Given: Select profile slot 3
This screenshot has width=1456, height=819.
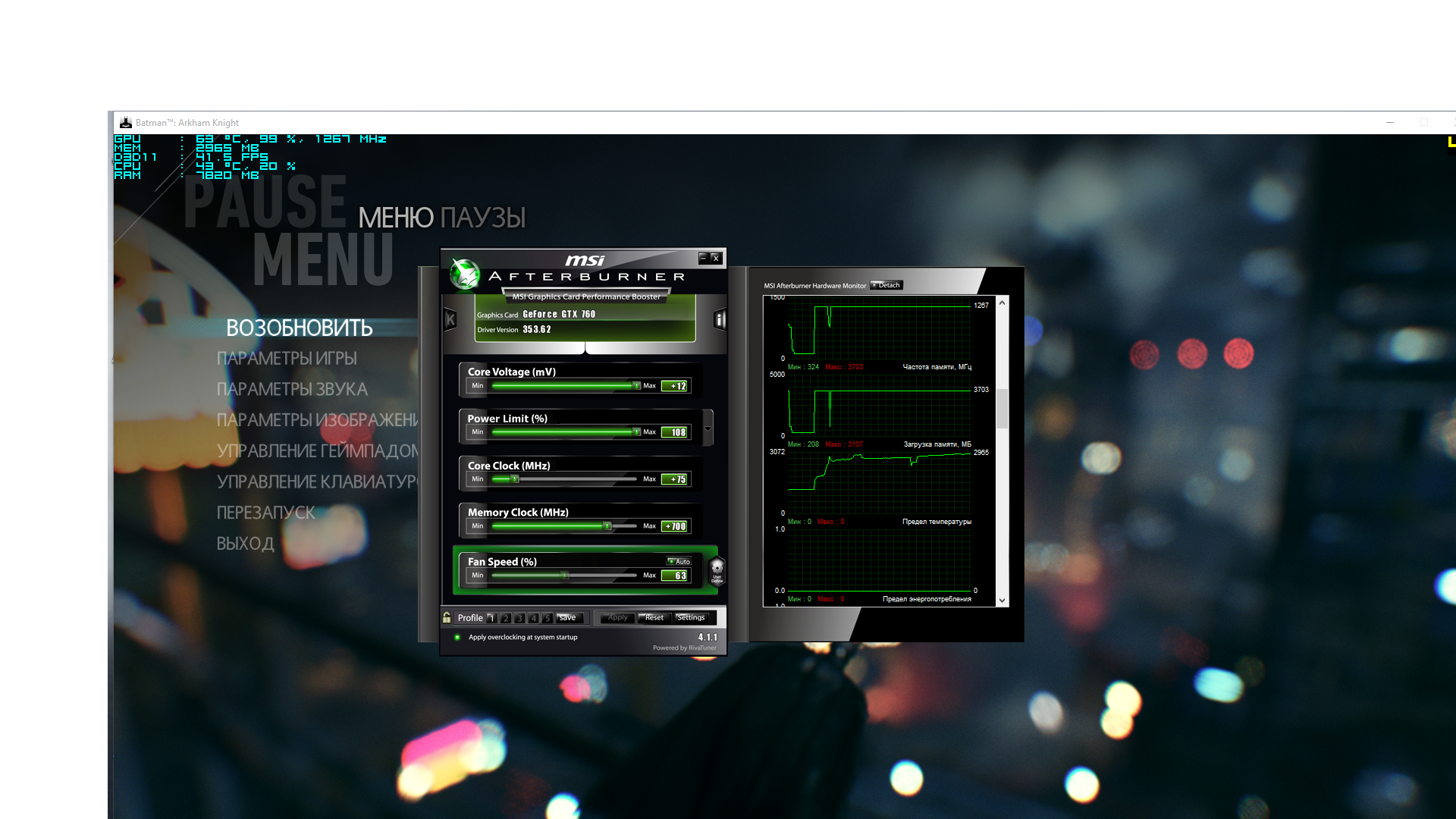Looking at the screenshot, I should click(x=519, y=618).
